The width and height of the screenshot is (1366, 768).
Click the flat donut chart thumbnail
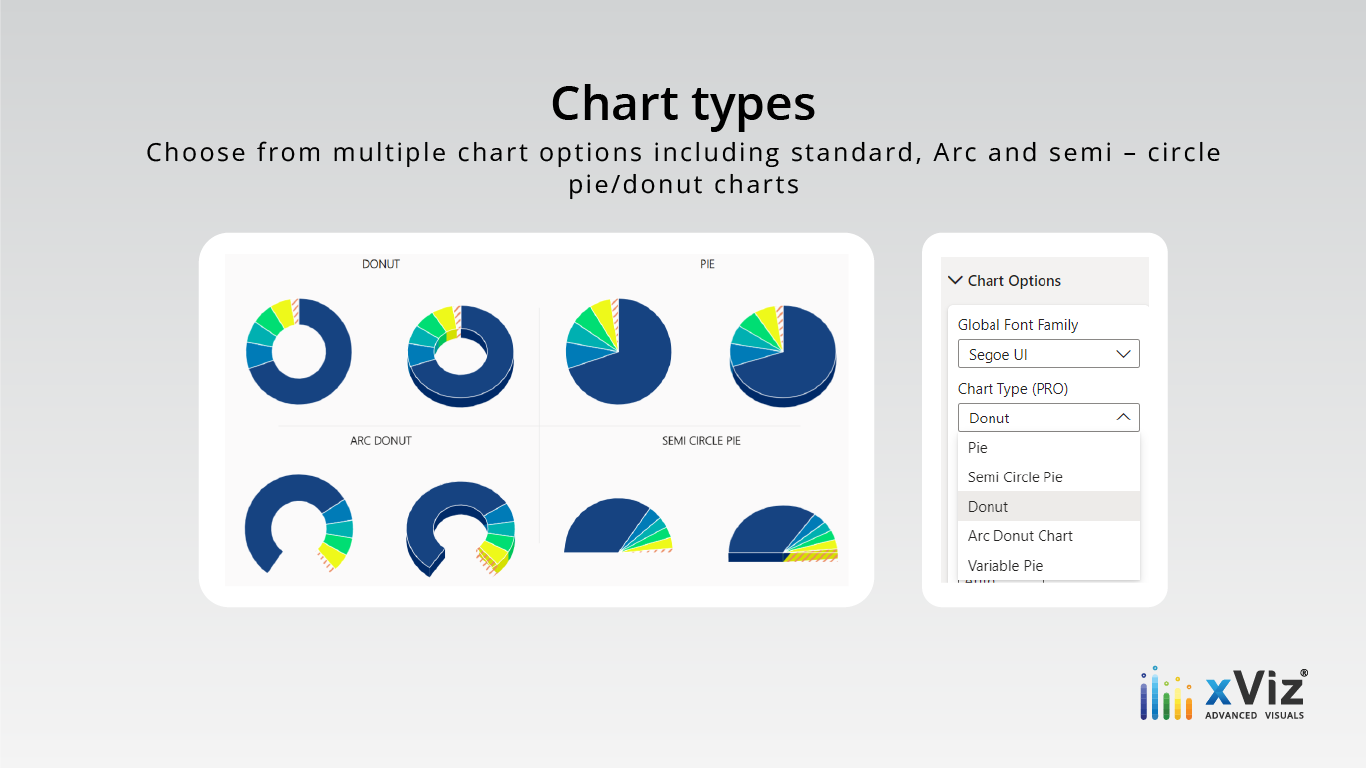coord(299,351)
